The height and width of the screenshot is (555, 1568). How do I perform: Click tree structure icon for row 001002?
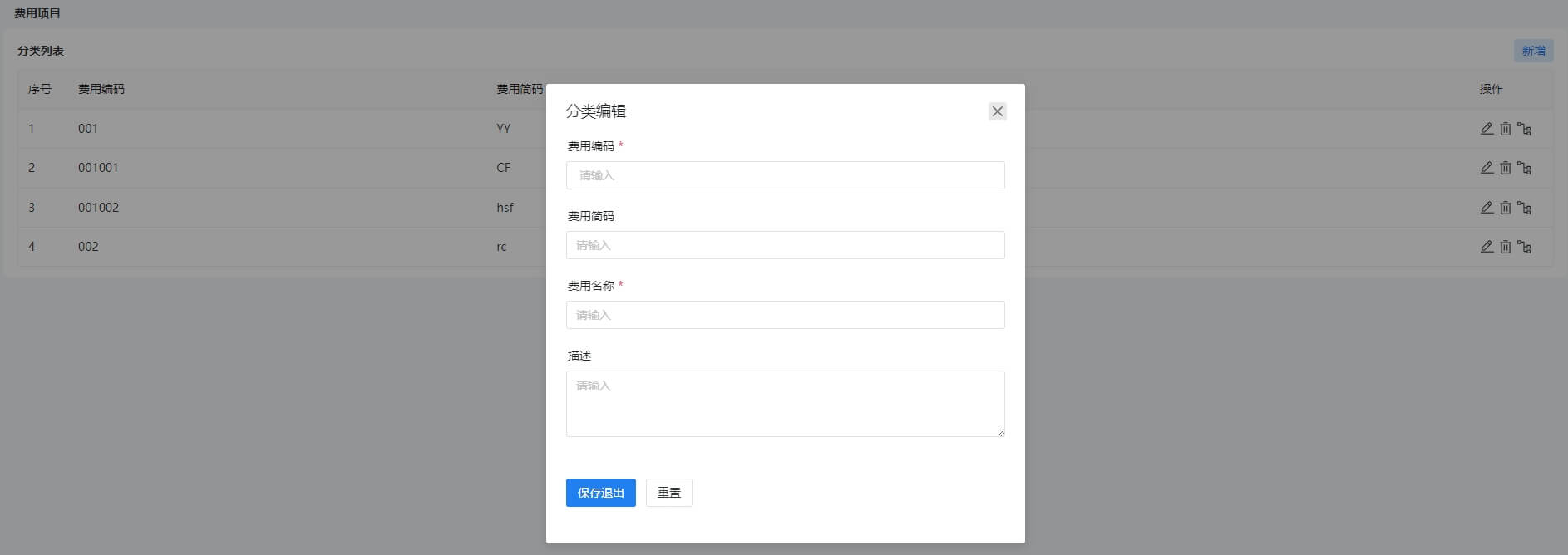(x=1524, y=208)
